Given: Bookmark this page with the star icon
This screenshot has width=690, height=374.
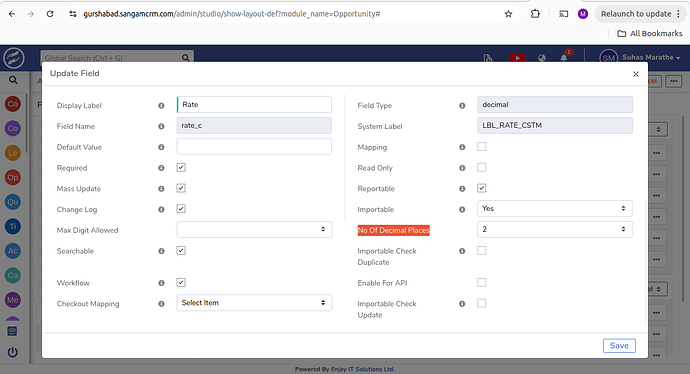Looking at the screenshot, I should coord(508,14).
